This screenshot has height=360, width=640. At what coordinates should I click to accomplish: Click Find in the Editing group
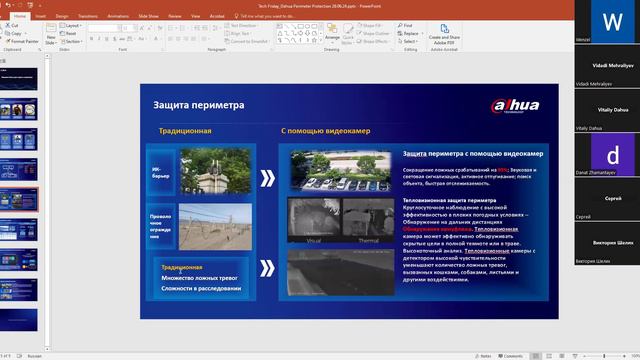pyautogui.click(x=405, y=25)
